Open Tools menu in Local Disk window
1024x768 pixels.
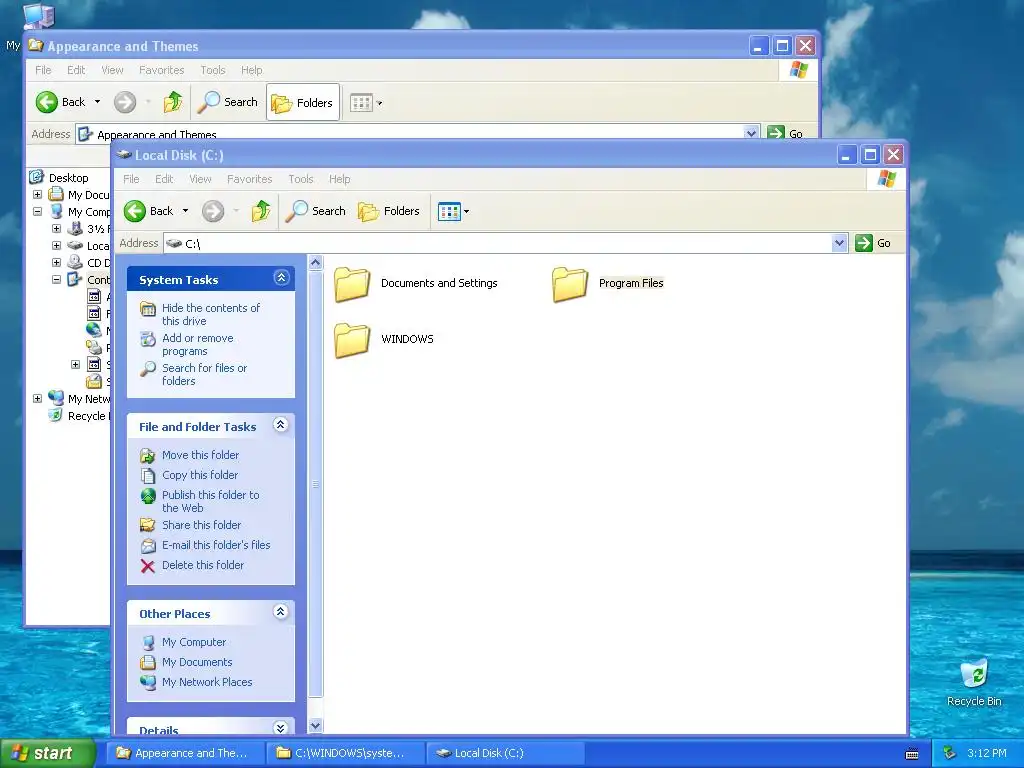pyautogui.click(x=301, y=179)
